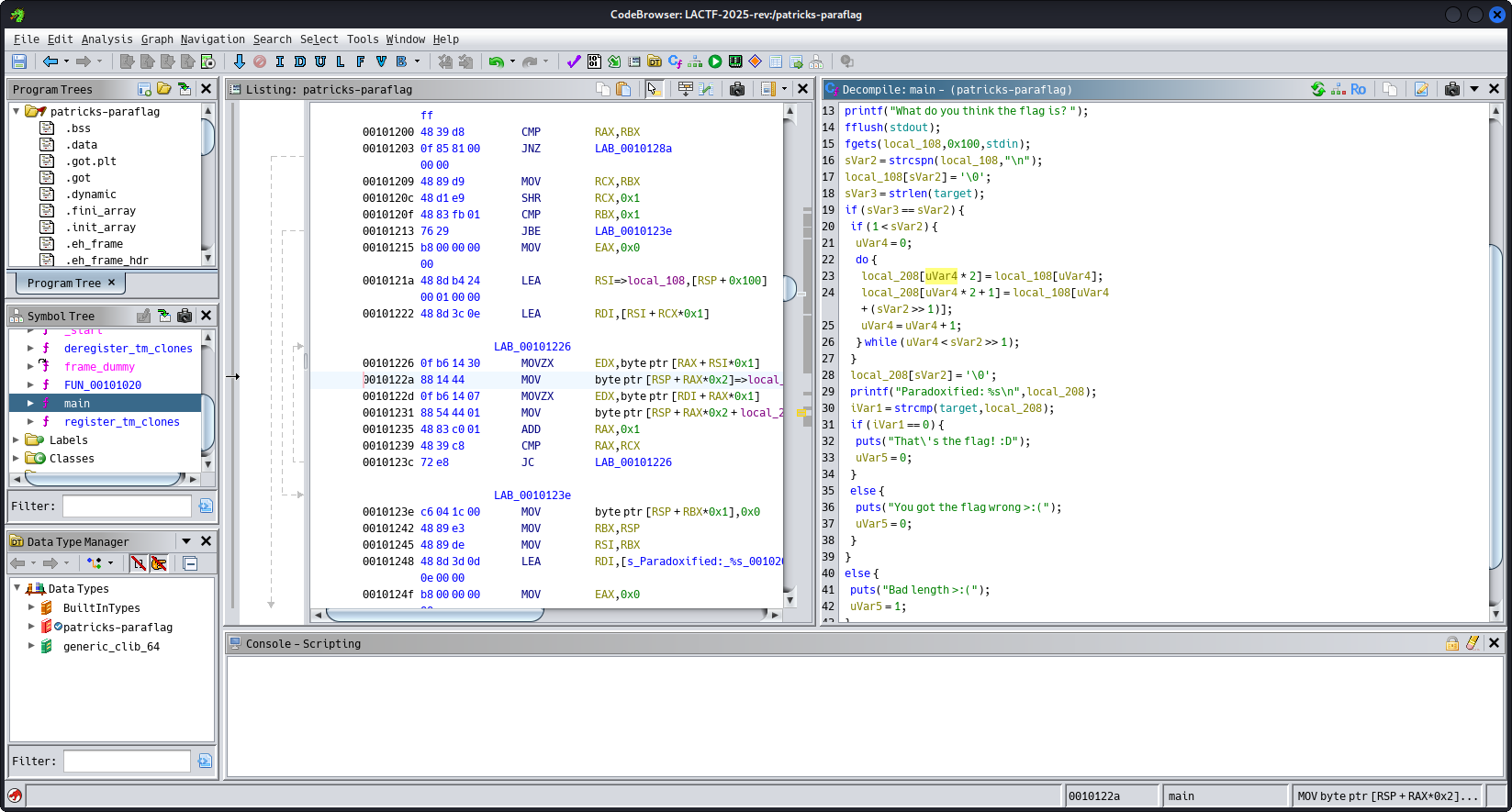
Task: Open the Memory Map toolbar icon
Action: pyautogui.click(x=735, y=61)
